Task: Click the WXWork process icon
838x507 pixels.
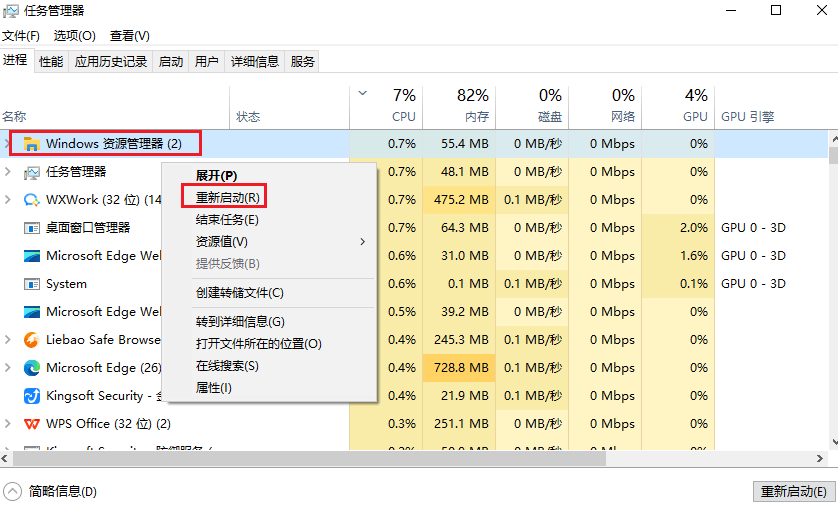Action: click(x=32, y=200)
